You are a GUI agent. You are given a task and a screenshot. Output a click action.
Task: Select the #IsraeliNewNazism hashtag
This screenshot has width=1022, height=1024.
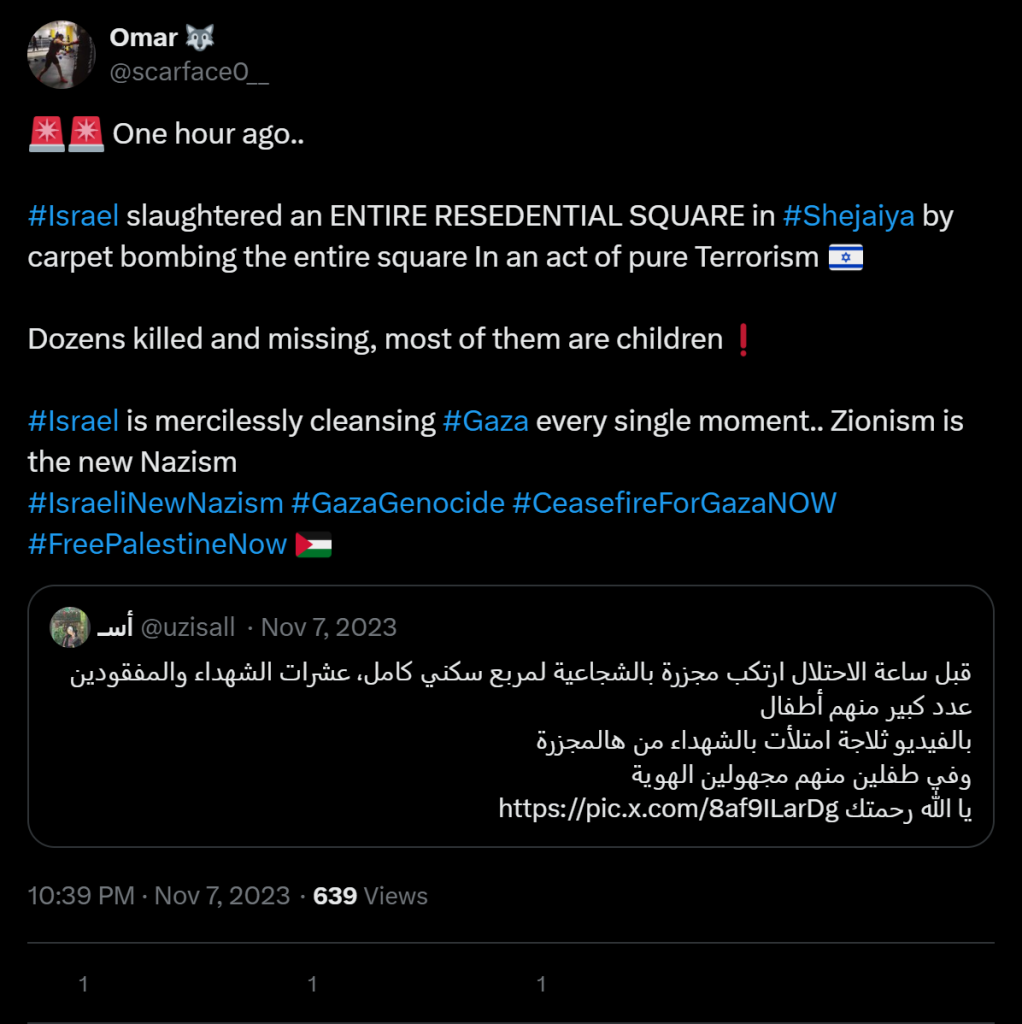(156, 502)
